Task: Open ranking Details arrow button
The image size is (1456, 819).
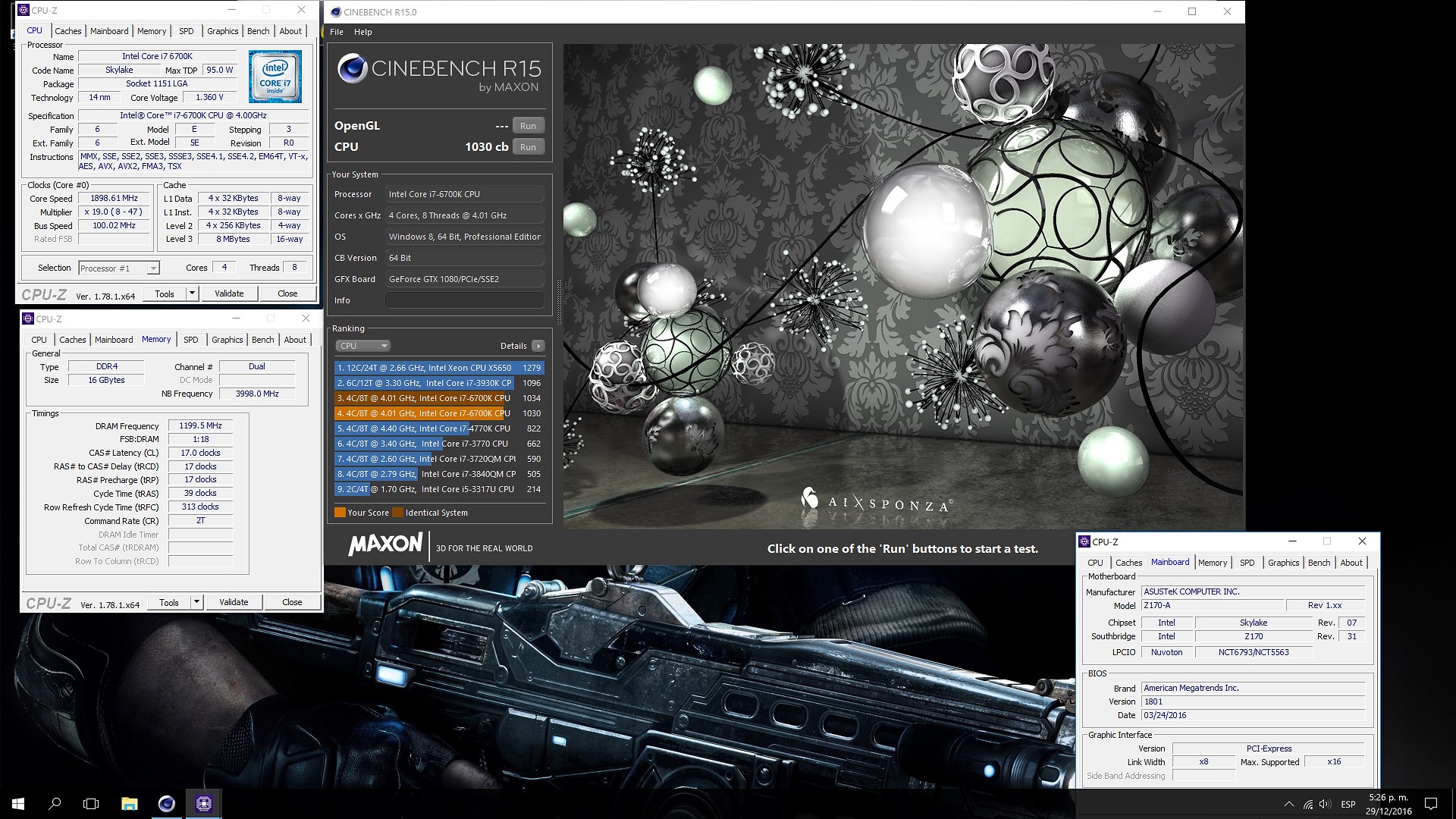Action: tap(538, 346)
